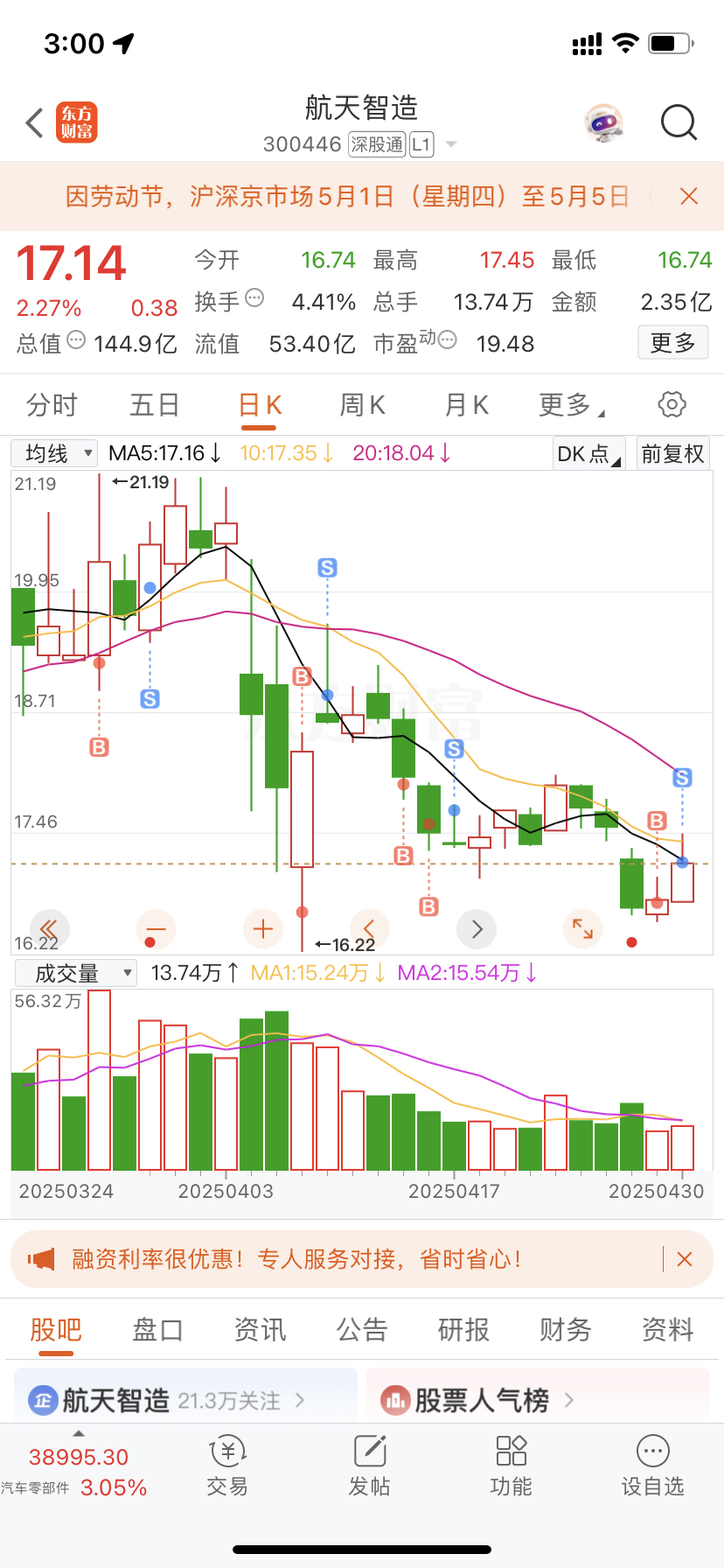Switch to 资讯 tab
The image size is (724, 1568).
point(260,1330)
